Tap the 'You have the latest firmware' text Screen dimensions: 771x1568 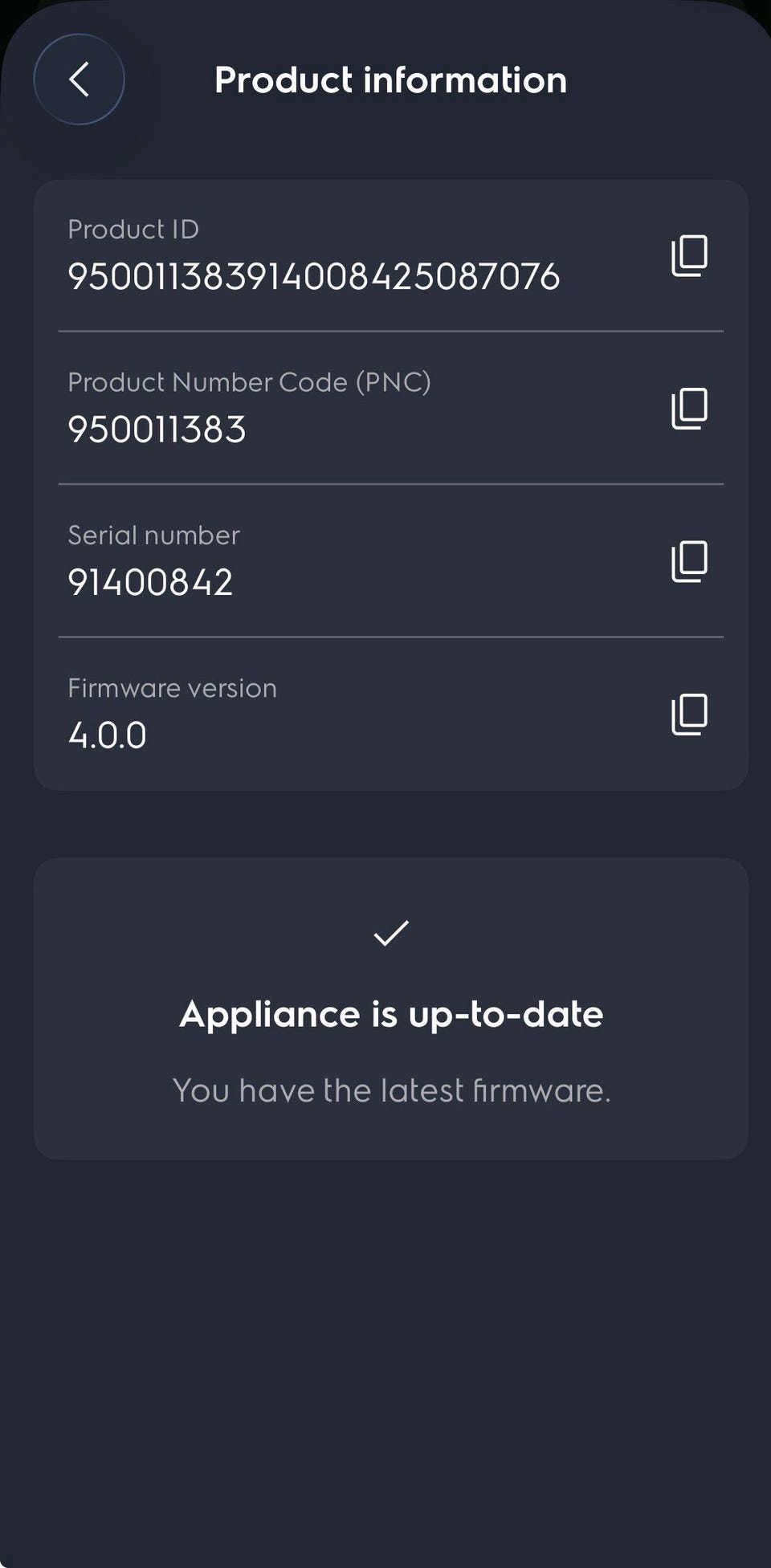391,1090
